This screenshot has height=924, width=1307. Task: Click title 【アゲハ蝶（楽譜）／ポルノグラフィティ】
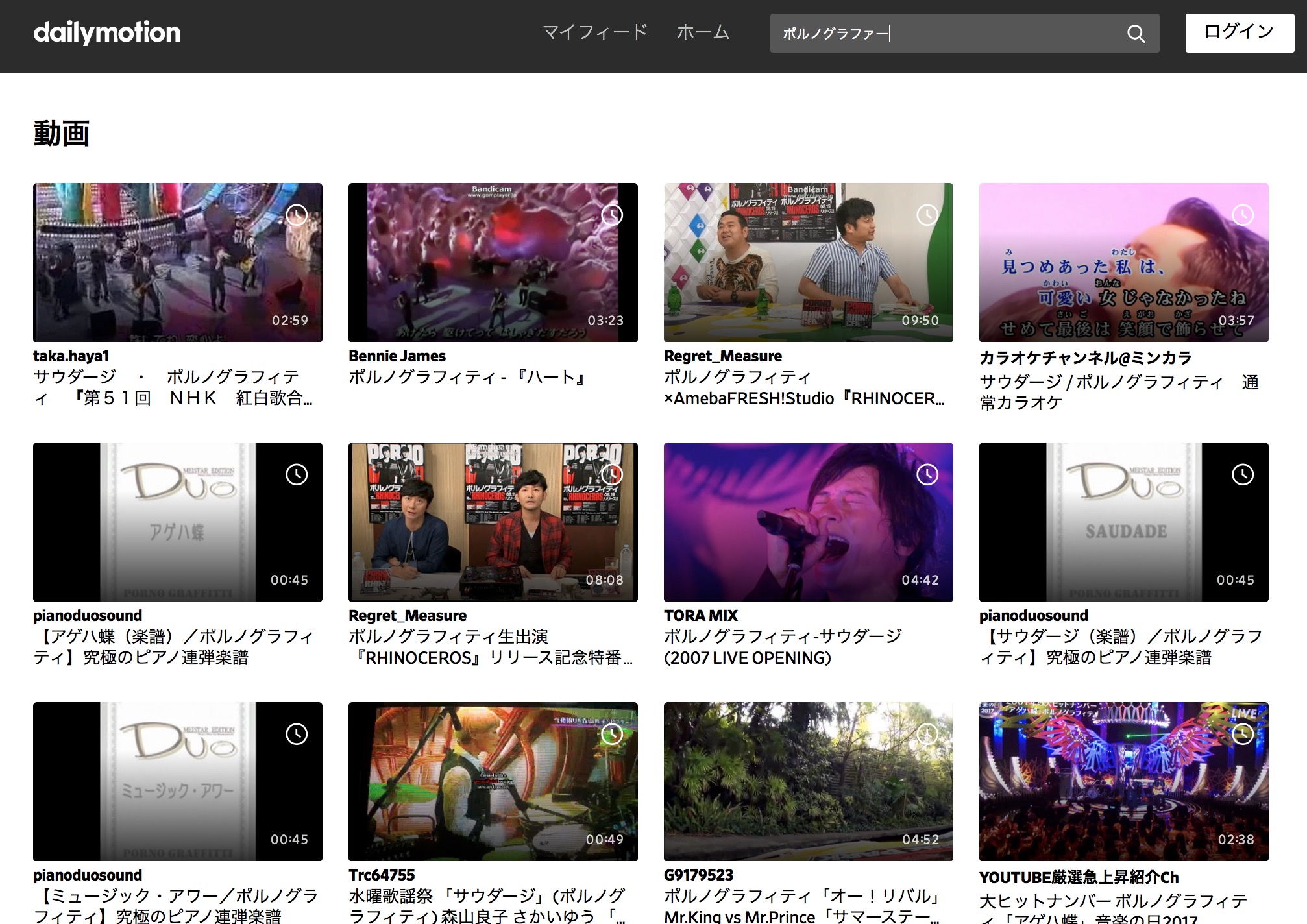click(174, 647)
